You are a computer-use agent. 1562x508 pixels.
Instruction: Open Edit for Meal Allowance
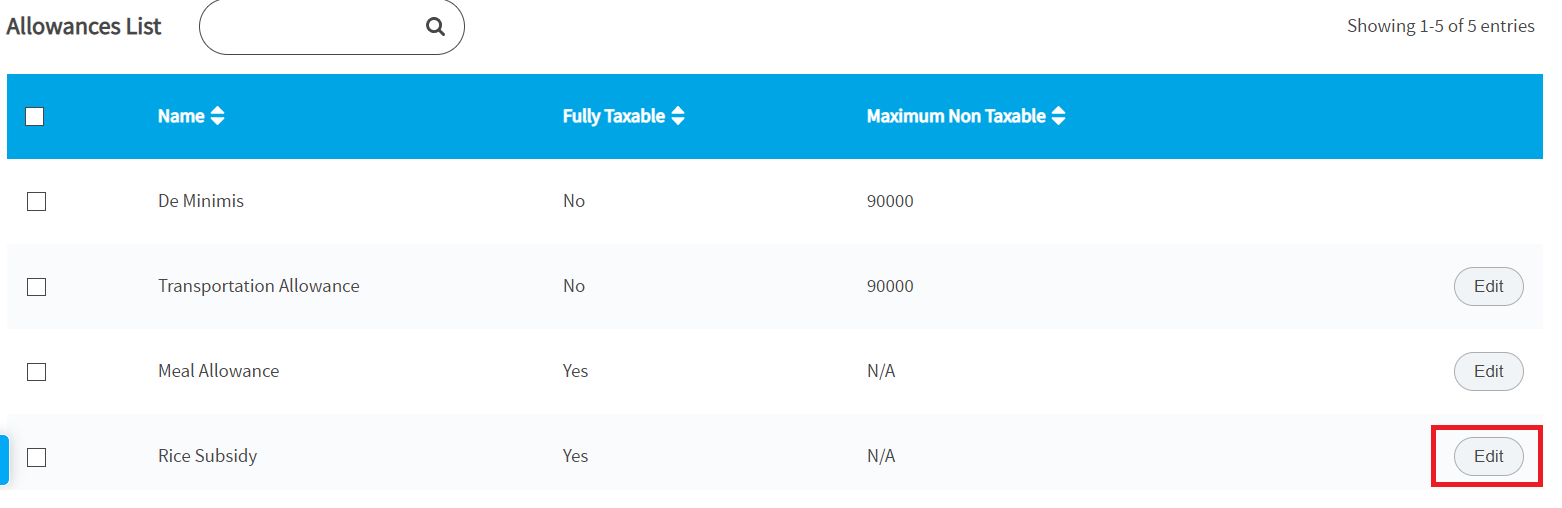1488,371
